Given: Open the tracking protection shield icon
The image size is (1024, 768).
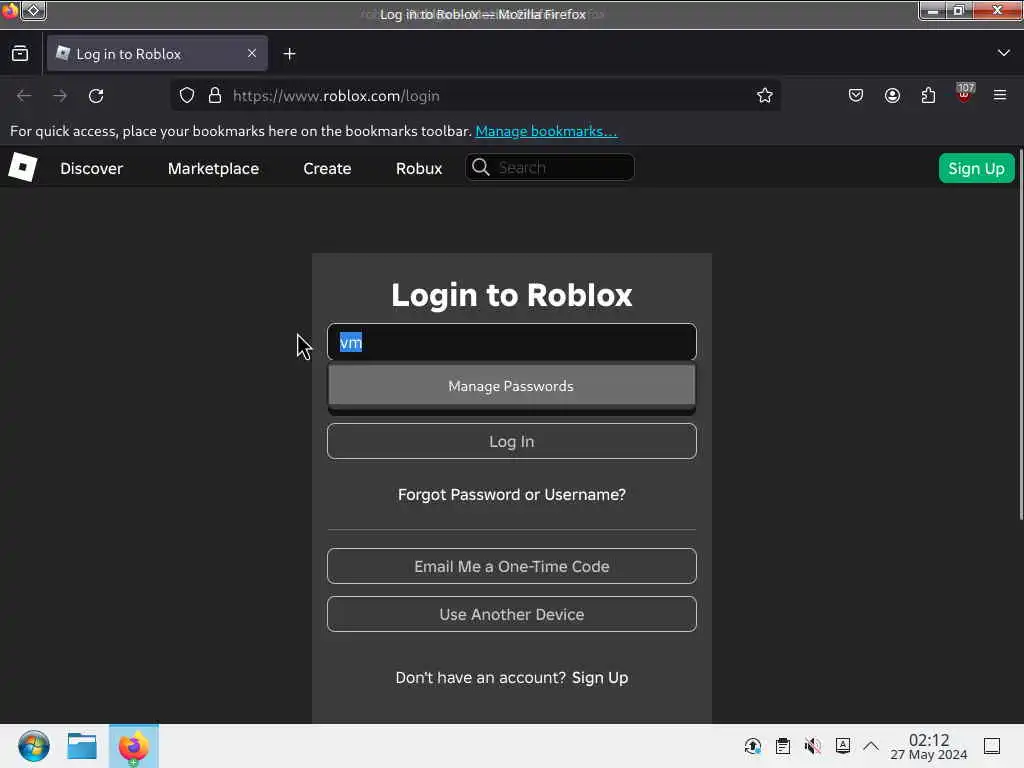Looking at the screenshot, I should [x=187, y=95].
